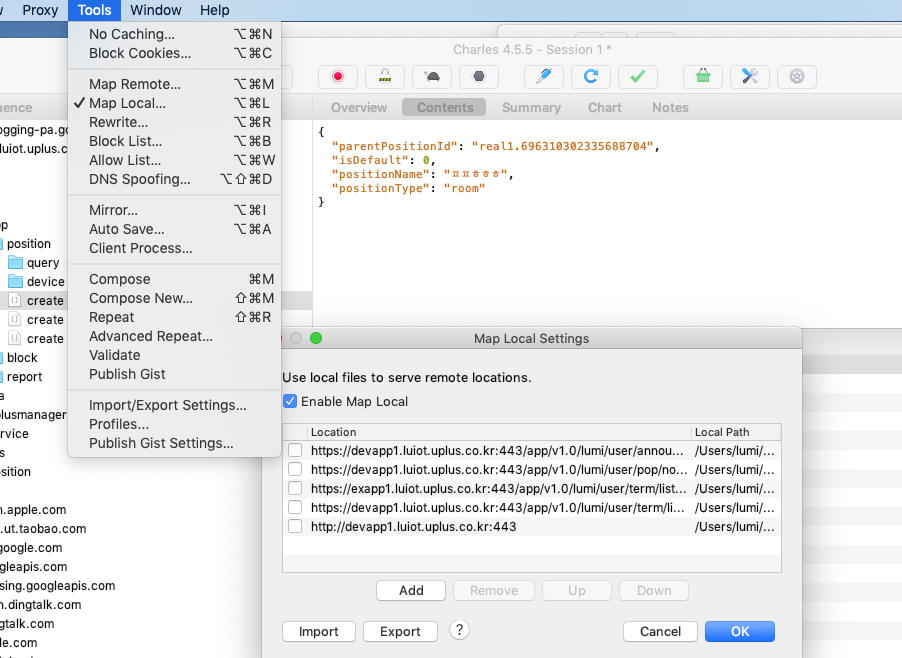Choose Mirror... menu item
Image resolution: width=902 pixels, height=658 pixels.
[x=174, y=210]
